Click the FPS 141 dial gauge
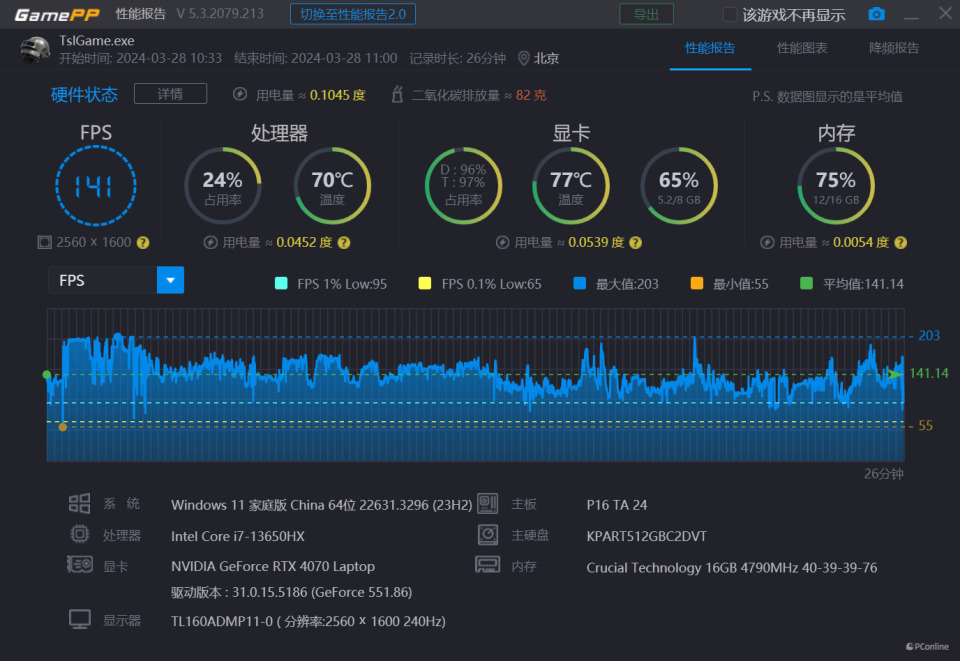960x661 pixels. (x=96, y=185)
